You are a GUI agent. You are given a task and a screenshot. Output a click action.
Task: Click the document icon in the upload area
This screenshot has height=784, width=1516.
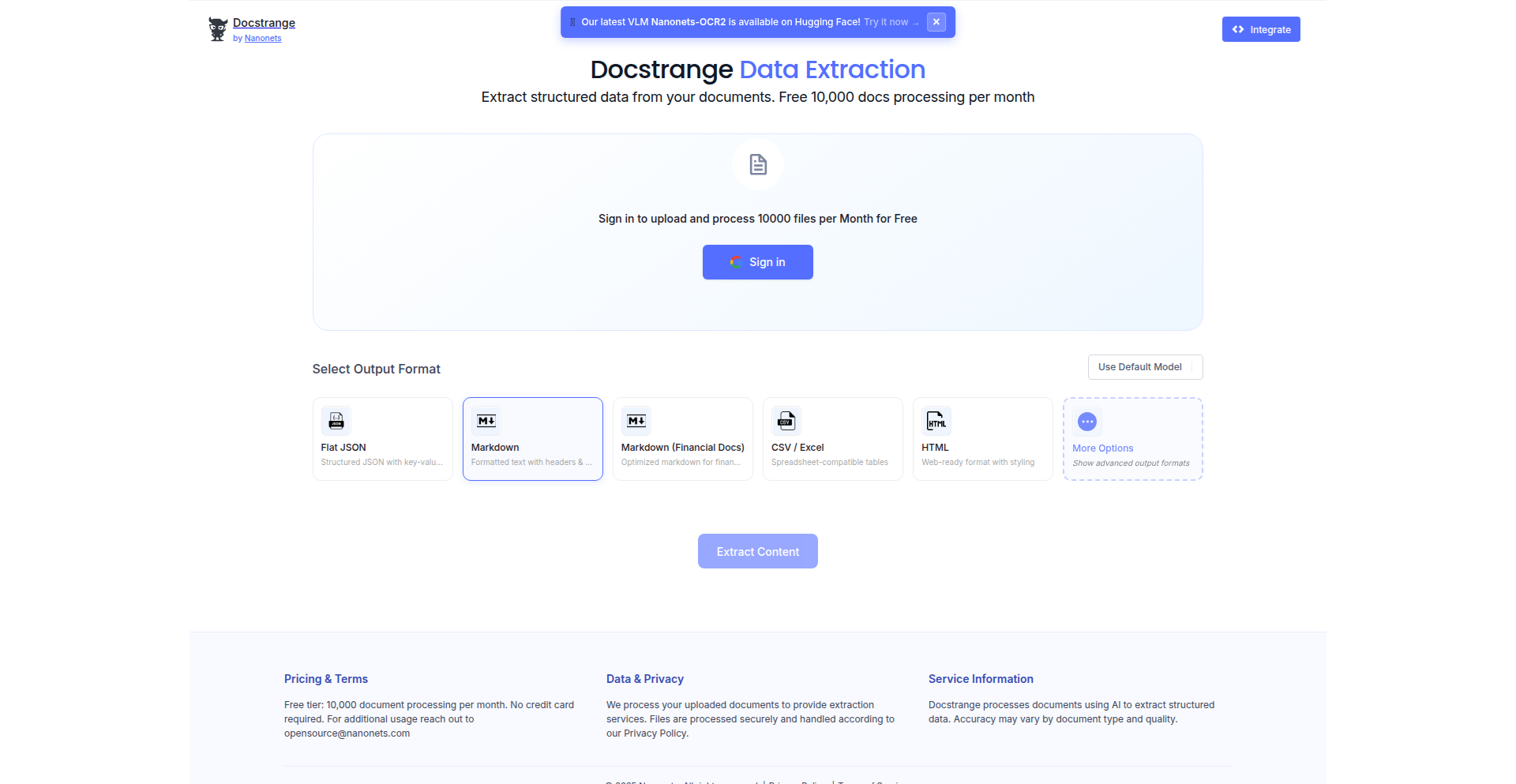758,164
